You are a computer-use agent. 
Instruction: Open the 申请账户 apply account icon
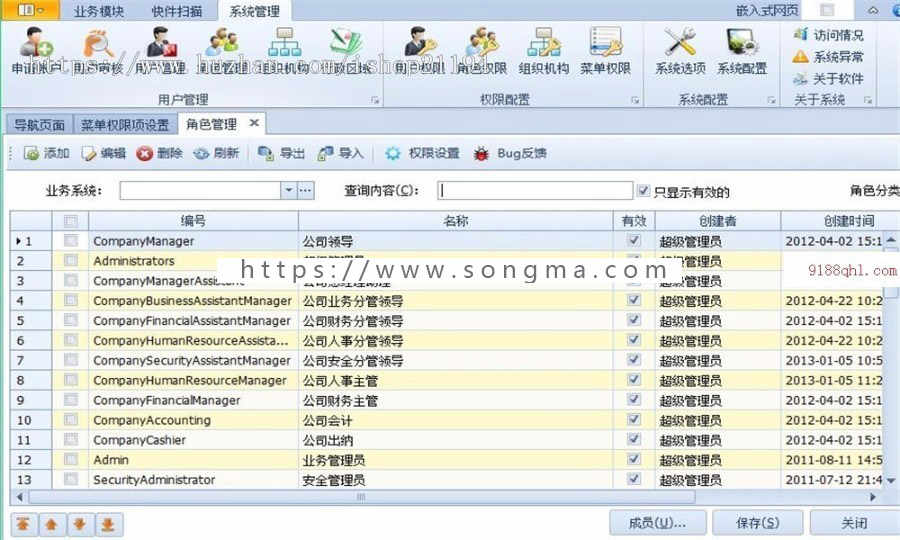(36, 52)
